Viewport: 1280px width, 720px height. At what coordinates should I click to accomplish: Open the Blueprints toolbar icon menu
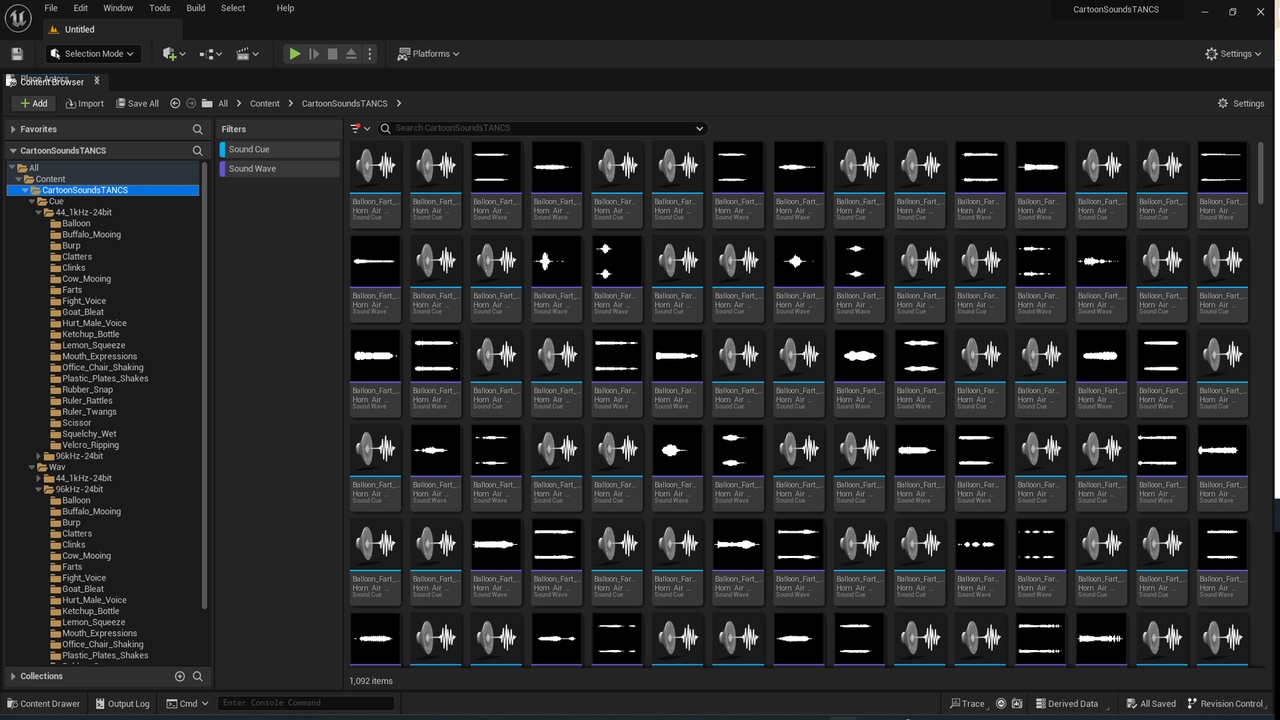coord(211,54)
